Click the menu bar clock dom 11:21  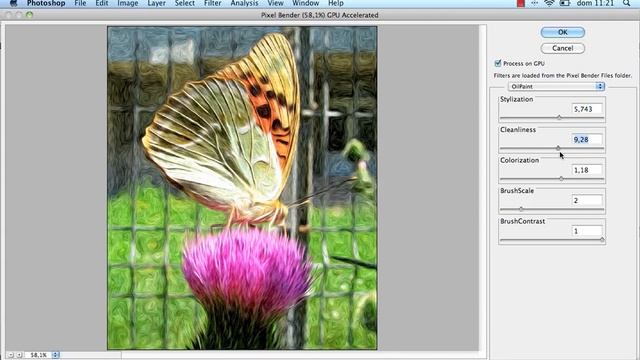(x=595, y=3)
